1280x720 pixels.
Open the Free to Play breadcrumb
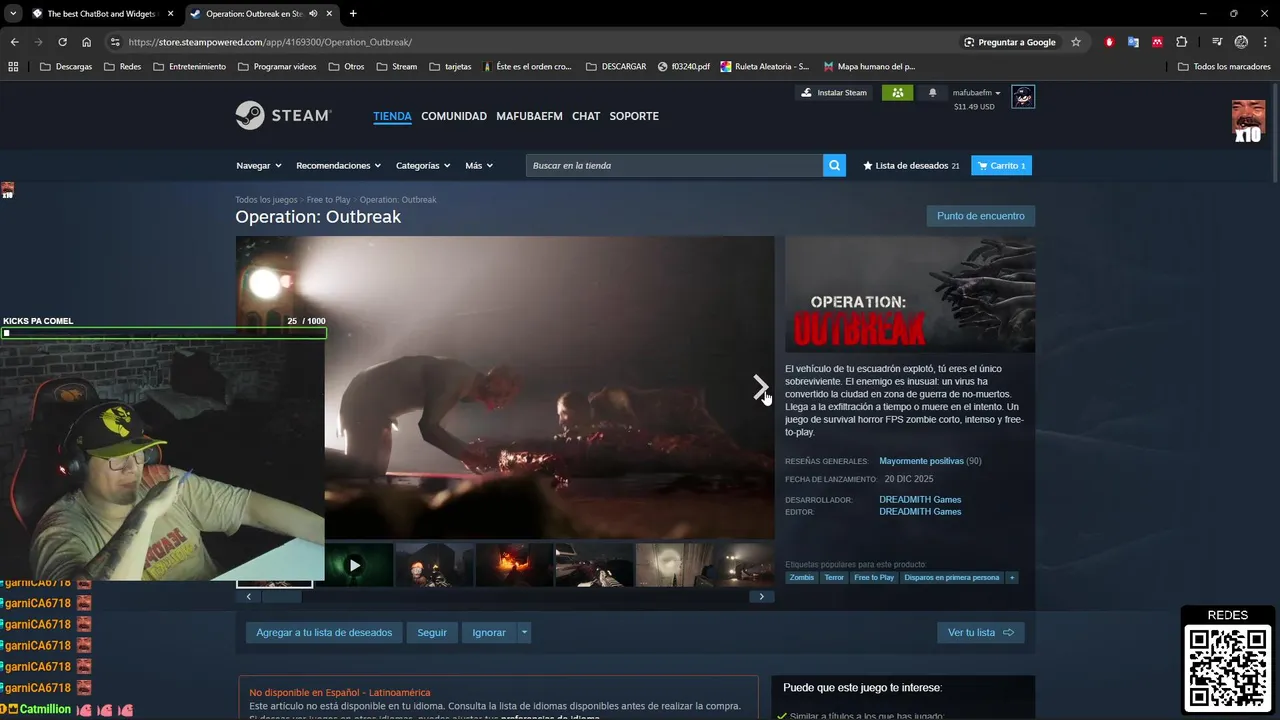(329, 200)
